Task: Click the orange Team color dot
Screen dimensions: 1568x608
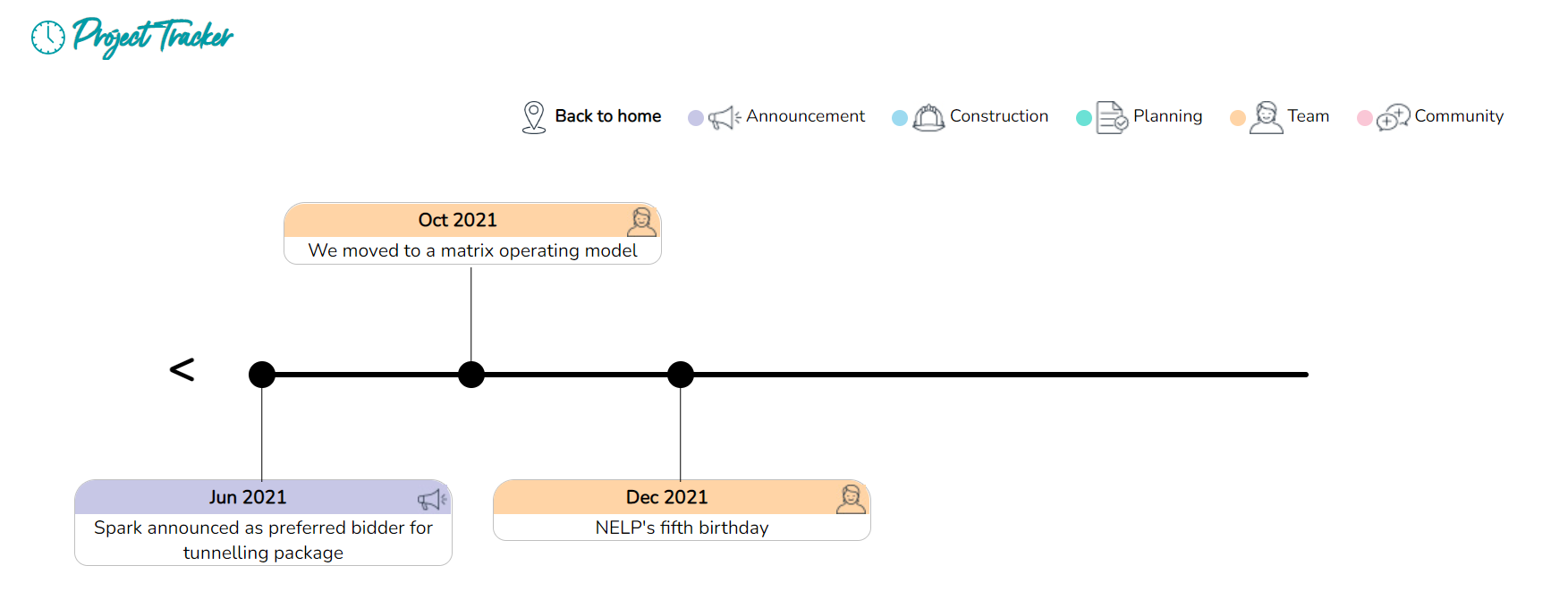Action: [x=1238, y=118]
